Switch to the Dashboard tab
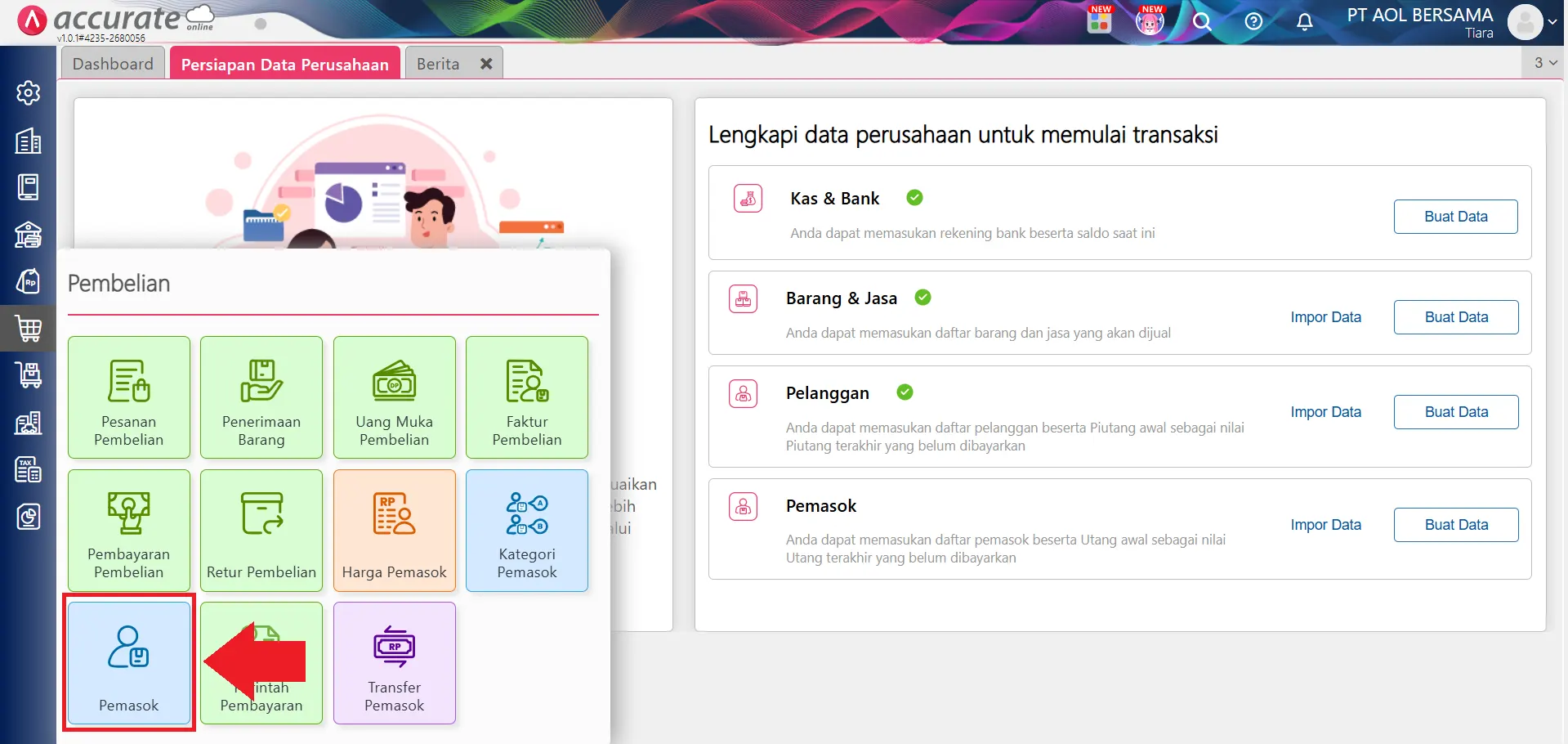Viewport: 1568px width, 744px height. [113, 64]
